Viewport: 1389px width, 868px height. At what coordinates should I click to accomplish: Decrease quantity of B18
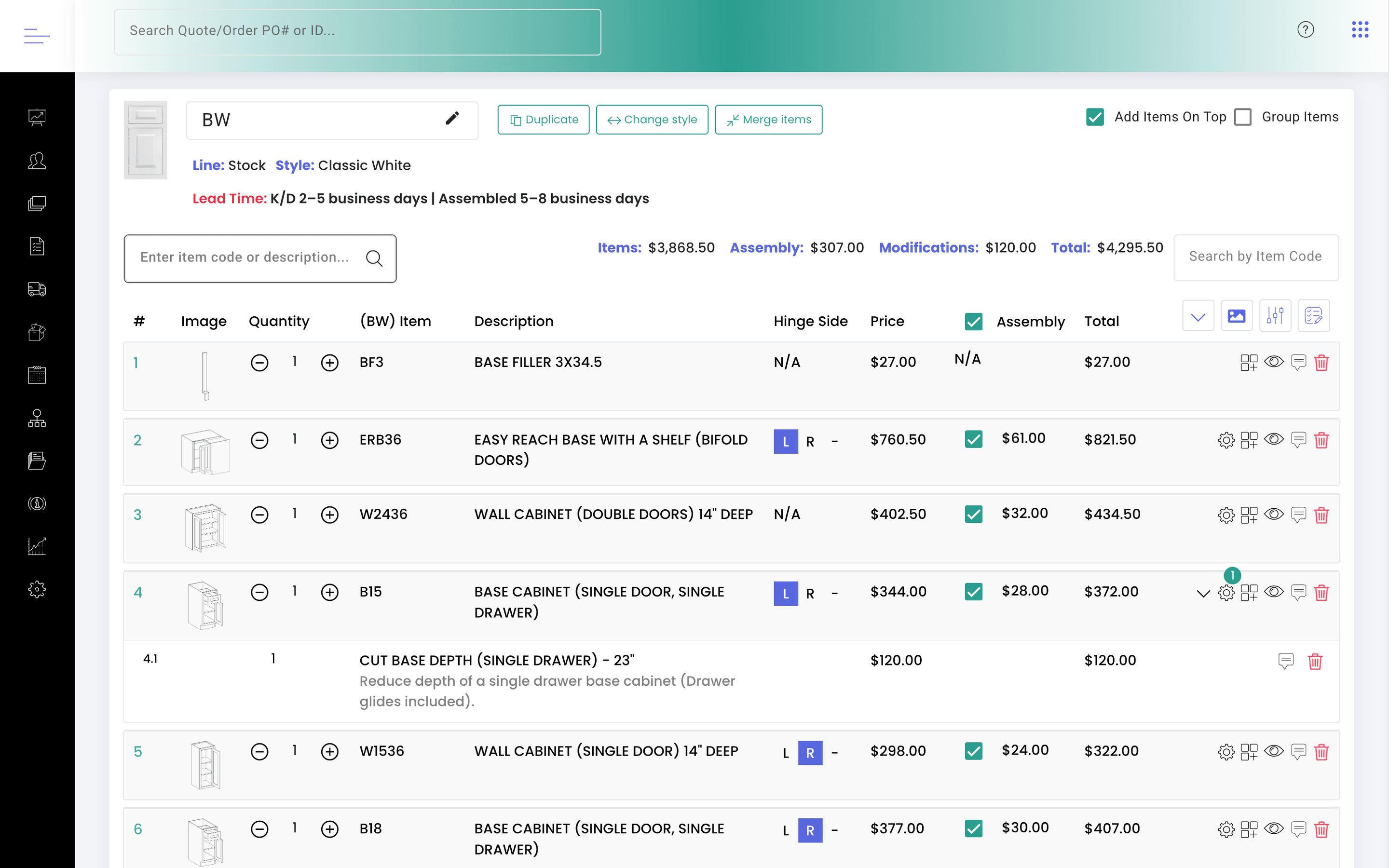(259, 829)
